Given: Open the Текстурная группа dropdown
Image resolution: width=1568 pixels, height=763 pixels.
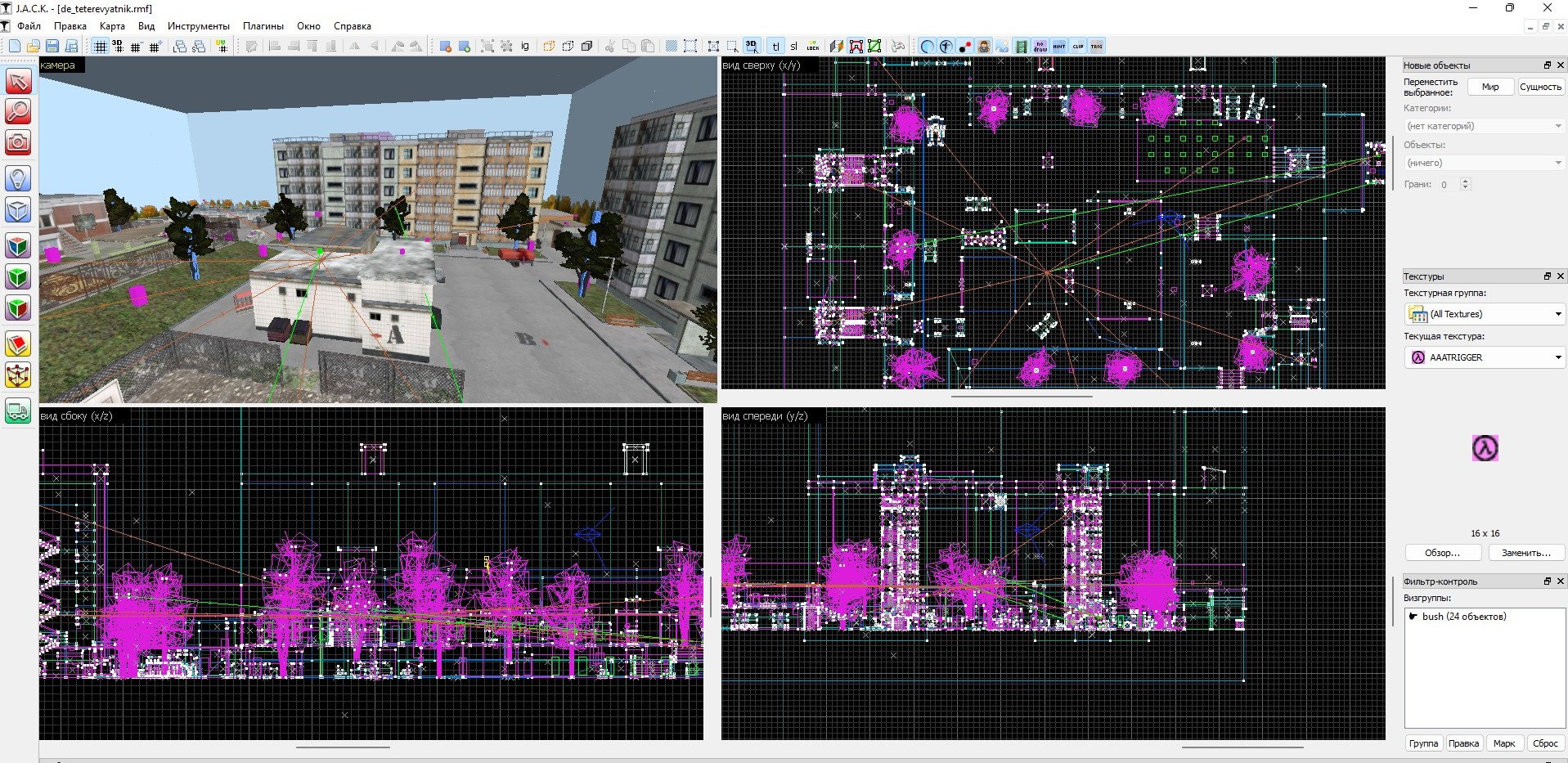Looking at the screenshot, I should coord(1484,314).
